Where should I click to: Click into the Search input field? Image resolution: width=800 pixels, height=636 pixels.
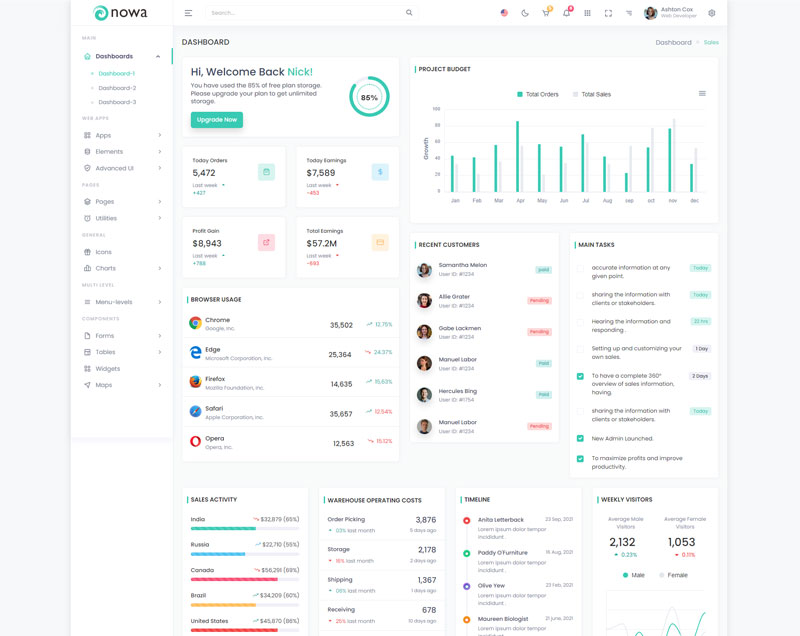pyautogui.click(x=305, y=13)
